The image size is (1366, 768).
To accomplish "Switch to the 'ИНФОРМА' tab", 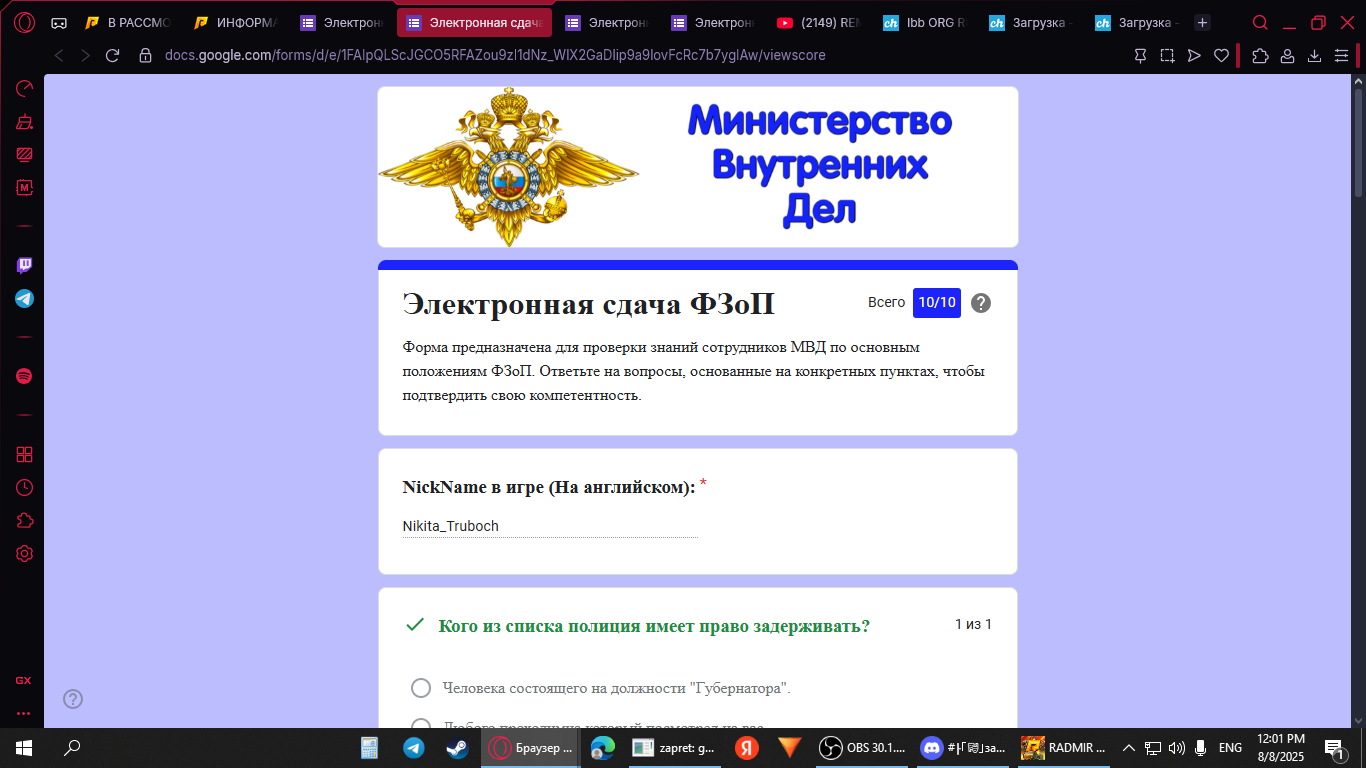I will coord(236,22).
